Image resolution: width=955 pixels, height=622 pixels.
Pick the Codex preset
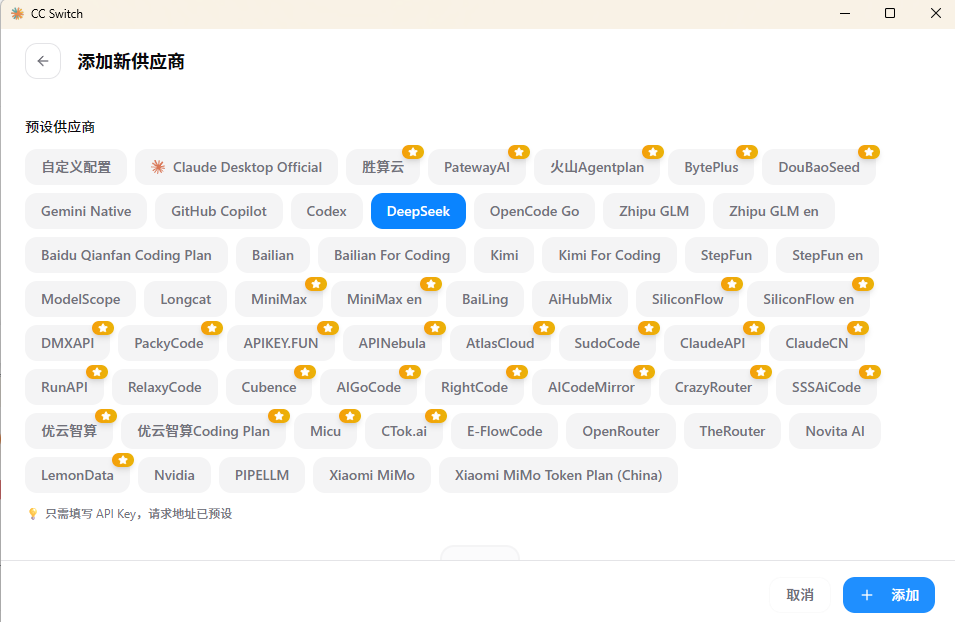(326, 211)
